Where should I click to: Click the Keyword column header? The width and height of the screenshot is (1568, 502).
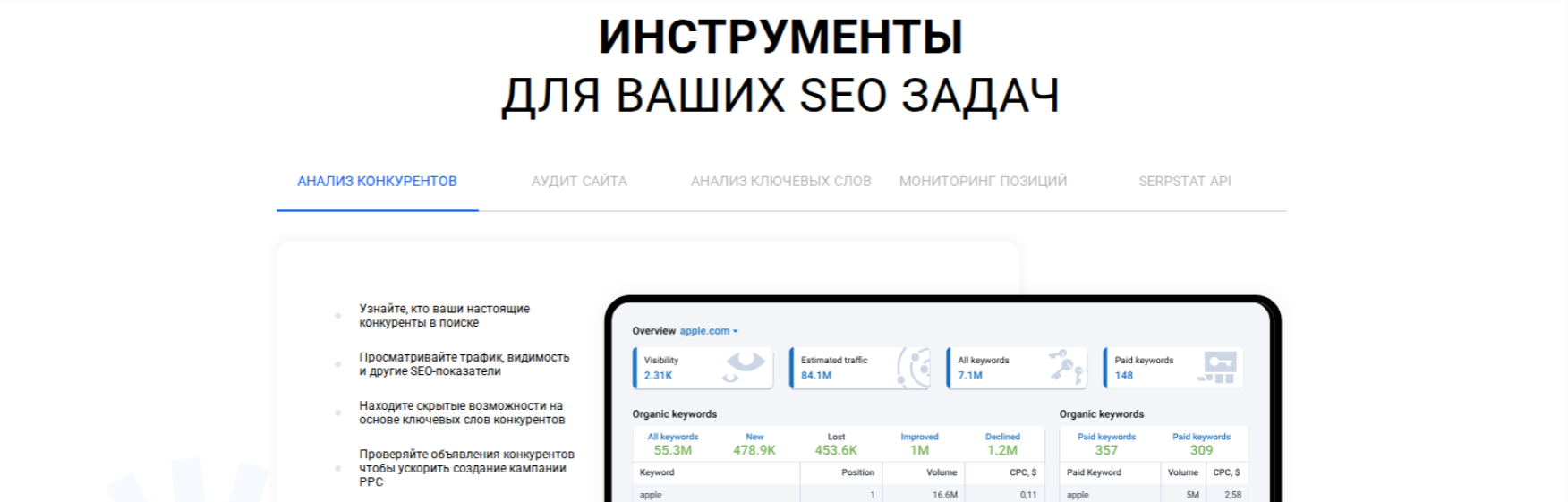pos(657,472)
